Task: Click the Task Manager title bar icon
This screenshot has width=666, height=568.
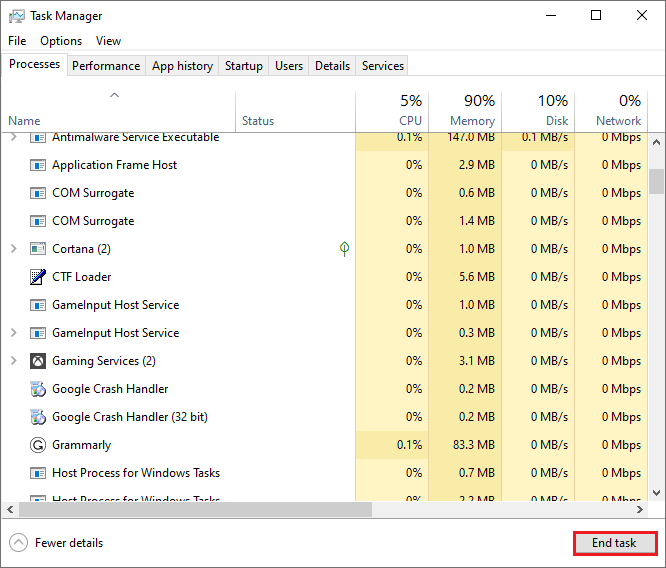Action: tap(17, 16)
